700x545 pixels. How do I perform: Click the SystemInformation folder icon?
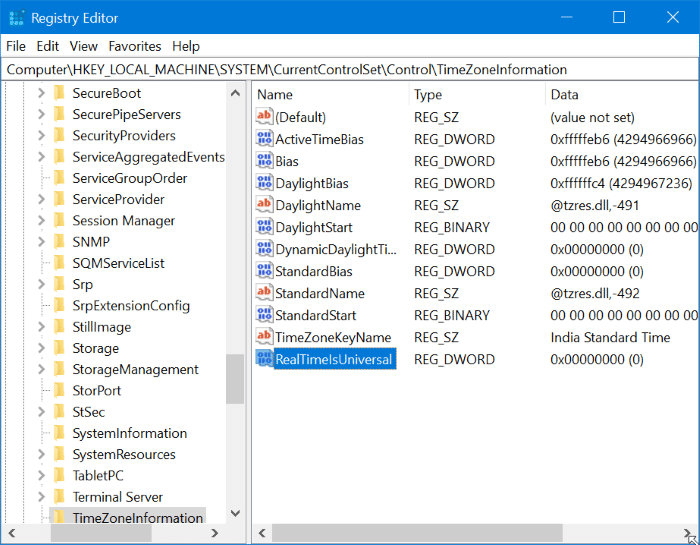pos(59,433)
